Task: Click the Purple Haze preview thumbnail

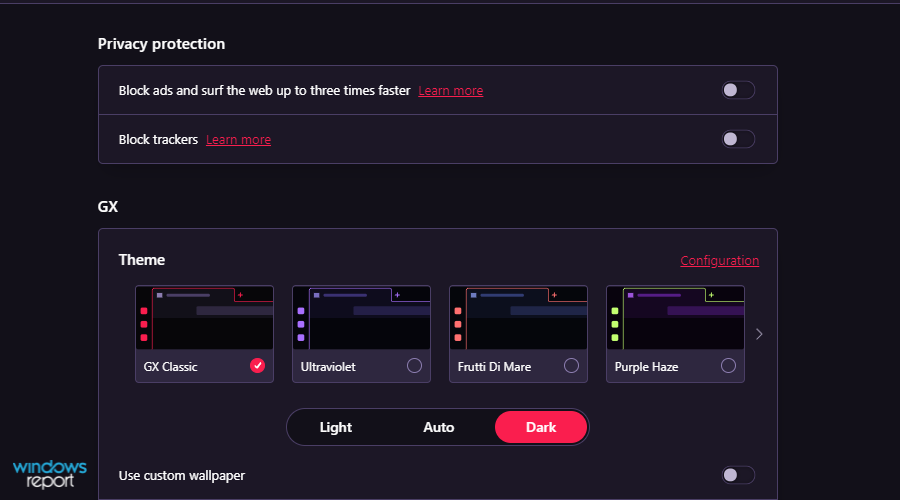Action: pos(676,317)
